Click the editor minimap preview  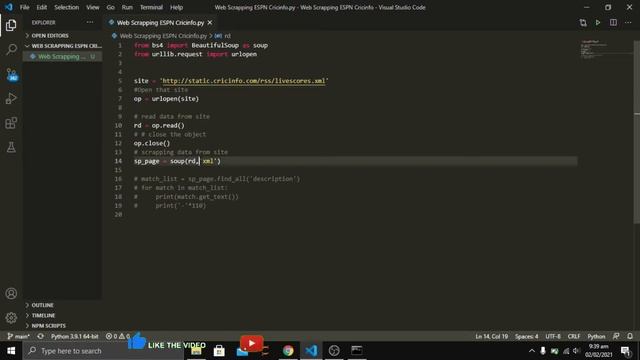[606, 50]
